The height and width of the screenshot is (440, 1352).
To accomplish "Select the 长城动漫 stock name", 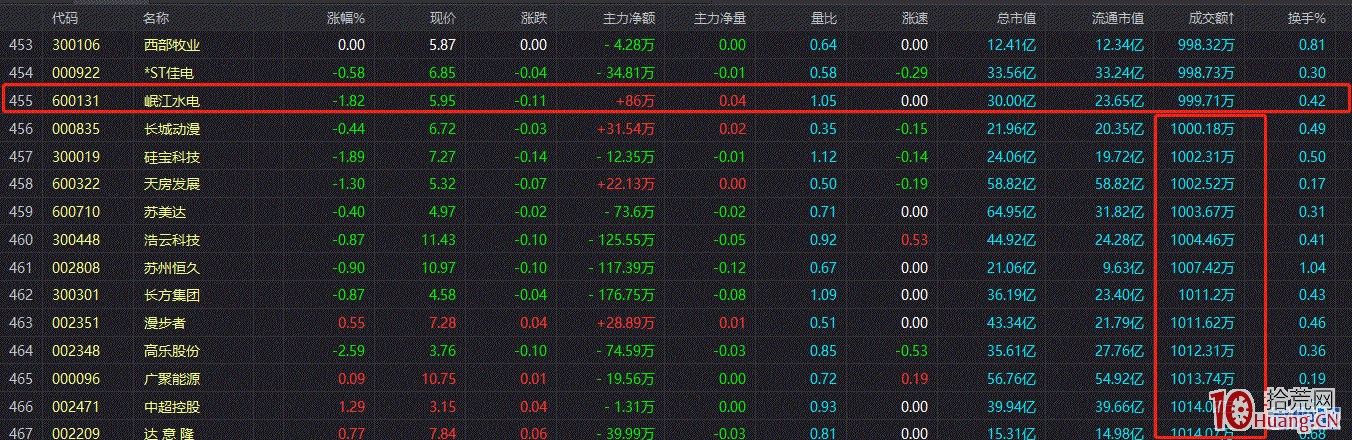I will tap(172, 129).
